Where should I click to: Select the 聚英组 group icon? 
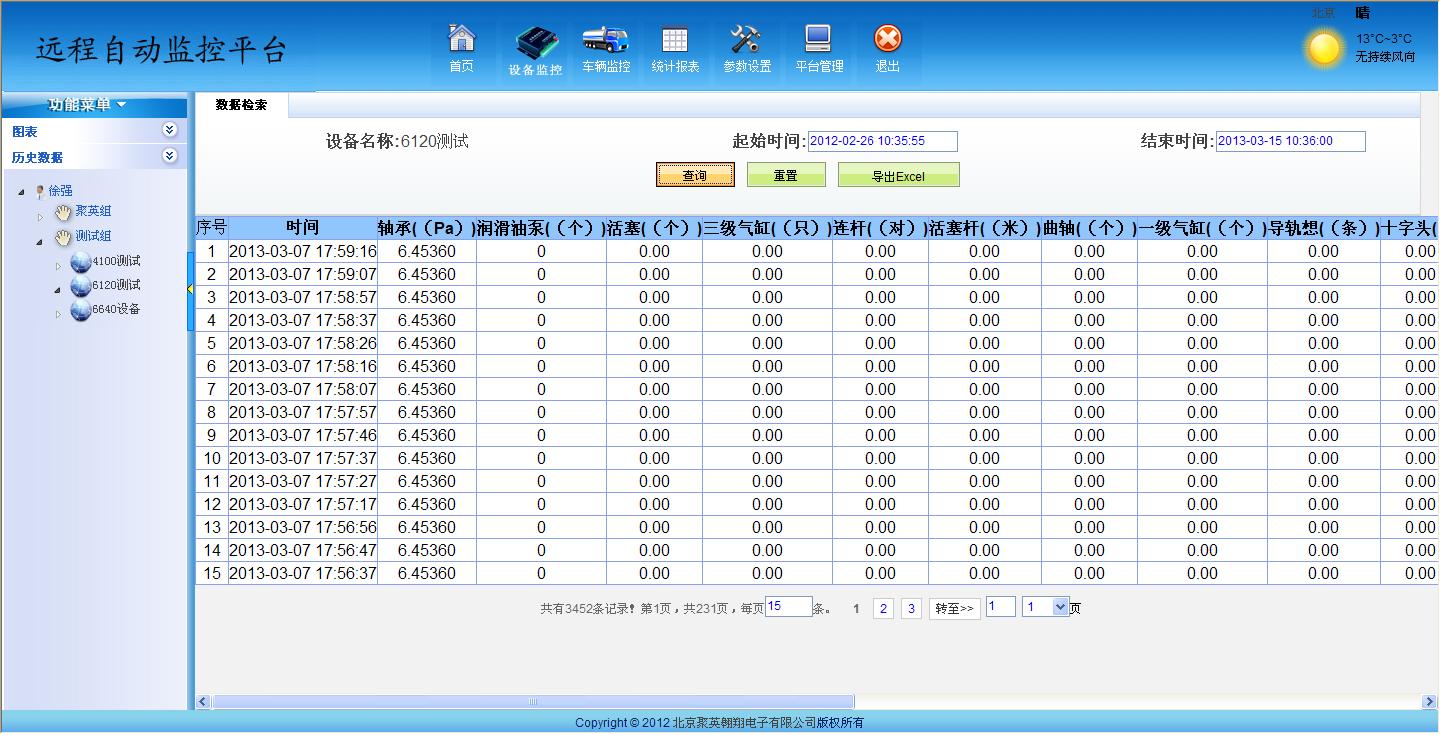click(60, 213)
